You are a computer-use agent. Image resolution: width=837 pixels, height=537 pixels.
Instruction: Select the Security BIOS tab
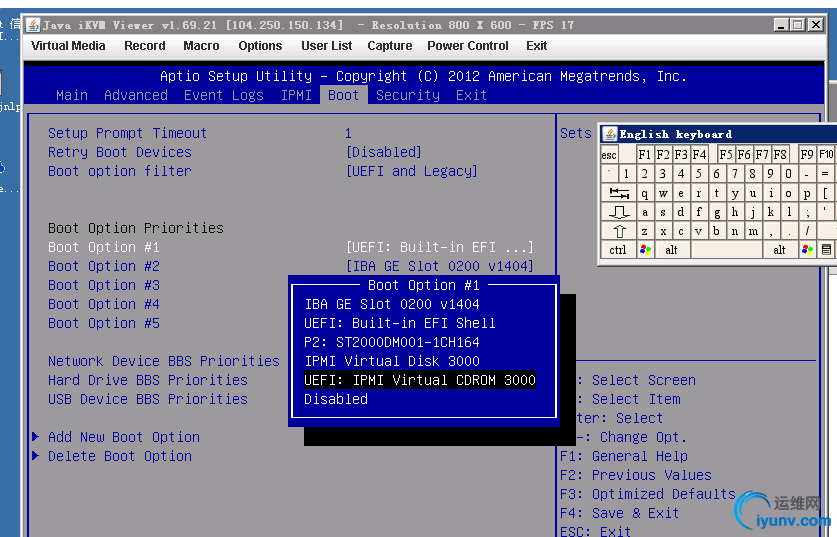(408, 95)
